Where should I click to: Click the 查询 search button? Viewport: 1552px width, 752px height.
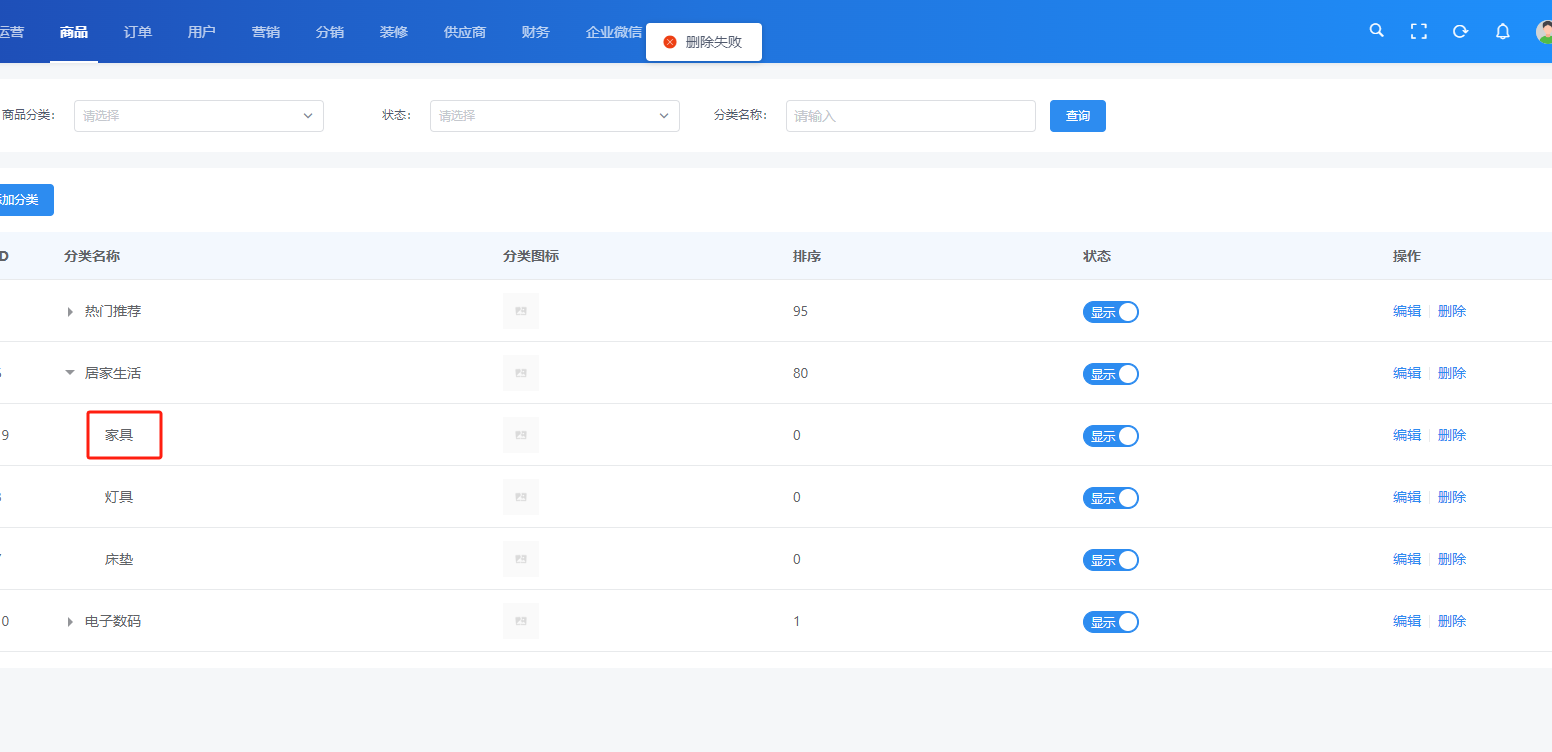click(1078, 116)
